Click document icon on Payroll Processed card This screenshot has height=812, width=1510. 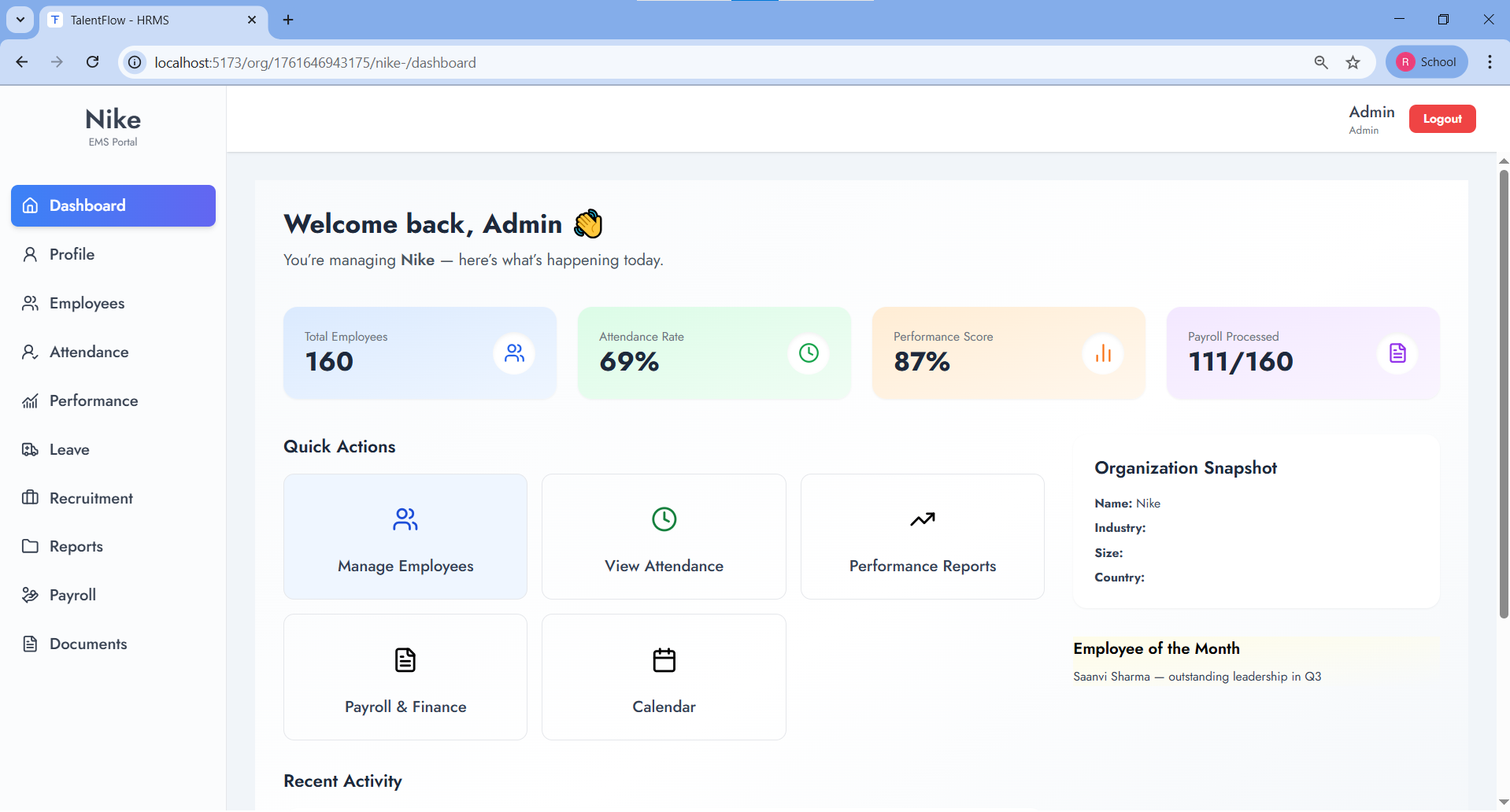coord(1397,353)
